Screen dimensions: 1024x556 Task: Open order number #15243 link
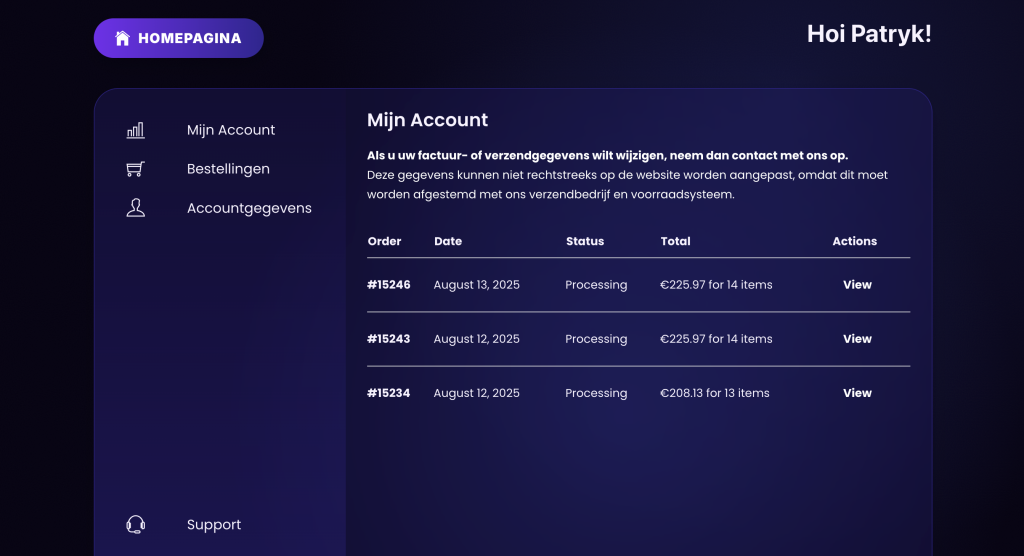(389, 339)
